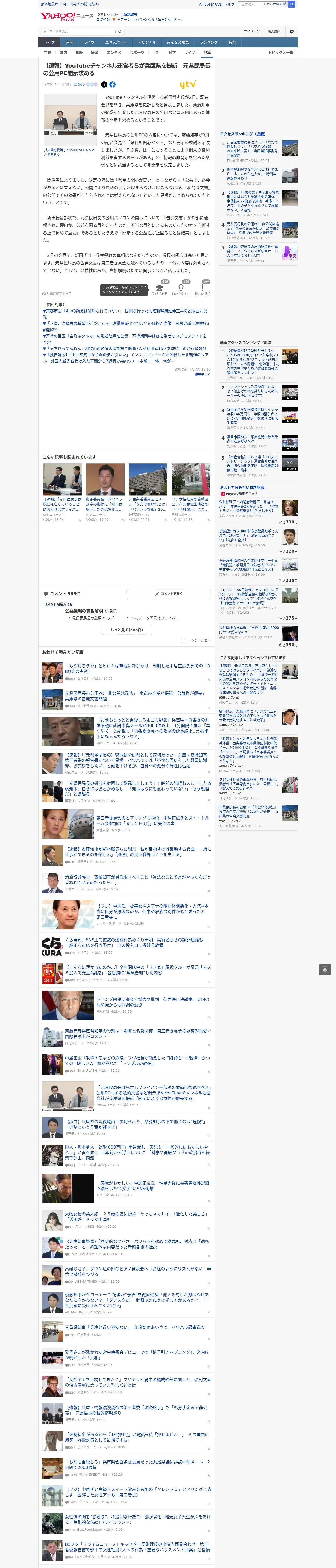This screenshot has height=1568, width=336.
Task: Select 有料 navigation tab
Action: 232,43
